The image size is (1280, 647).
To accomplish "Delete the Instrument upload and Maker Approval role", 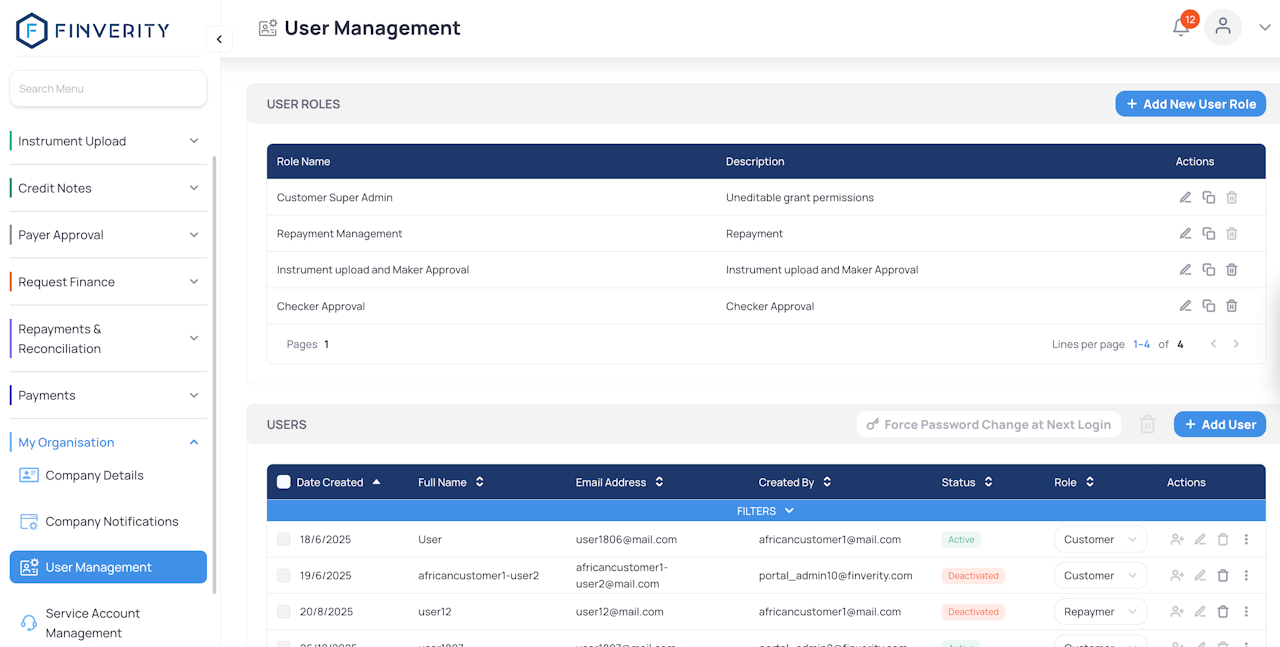I will tap(1232, 270).
